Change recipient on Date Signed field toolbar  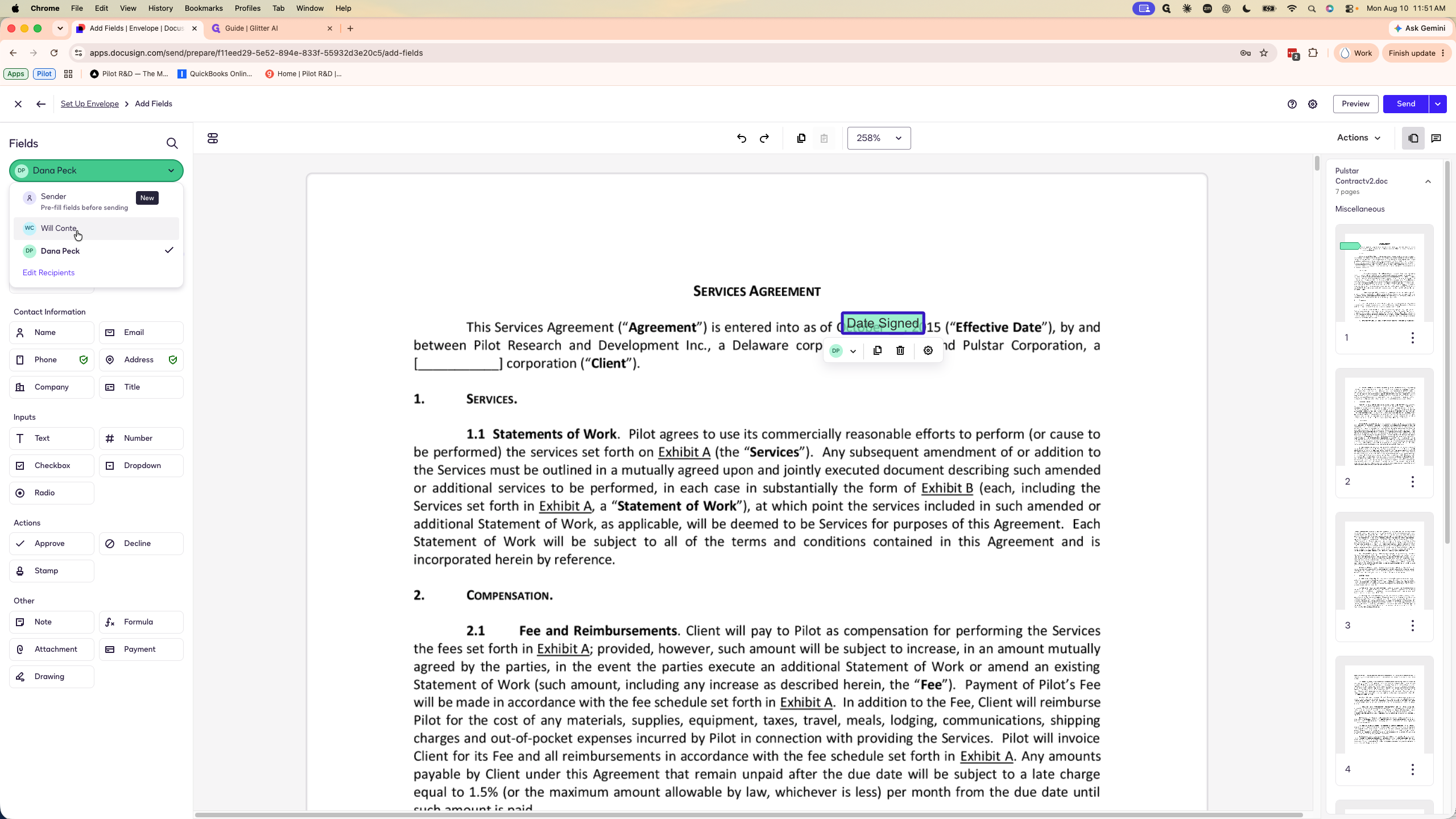tap(843, 350)
